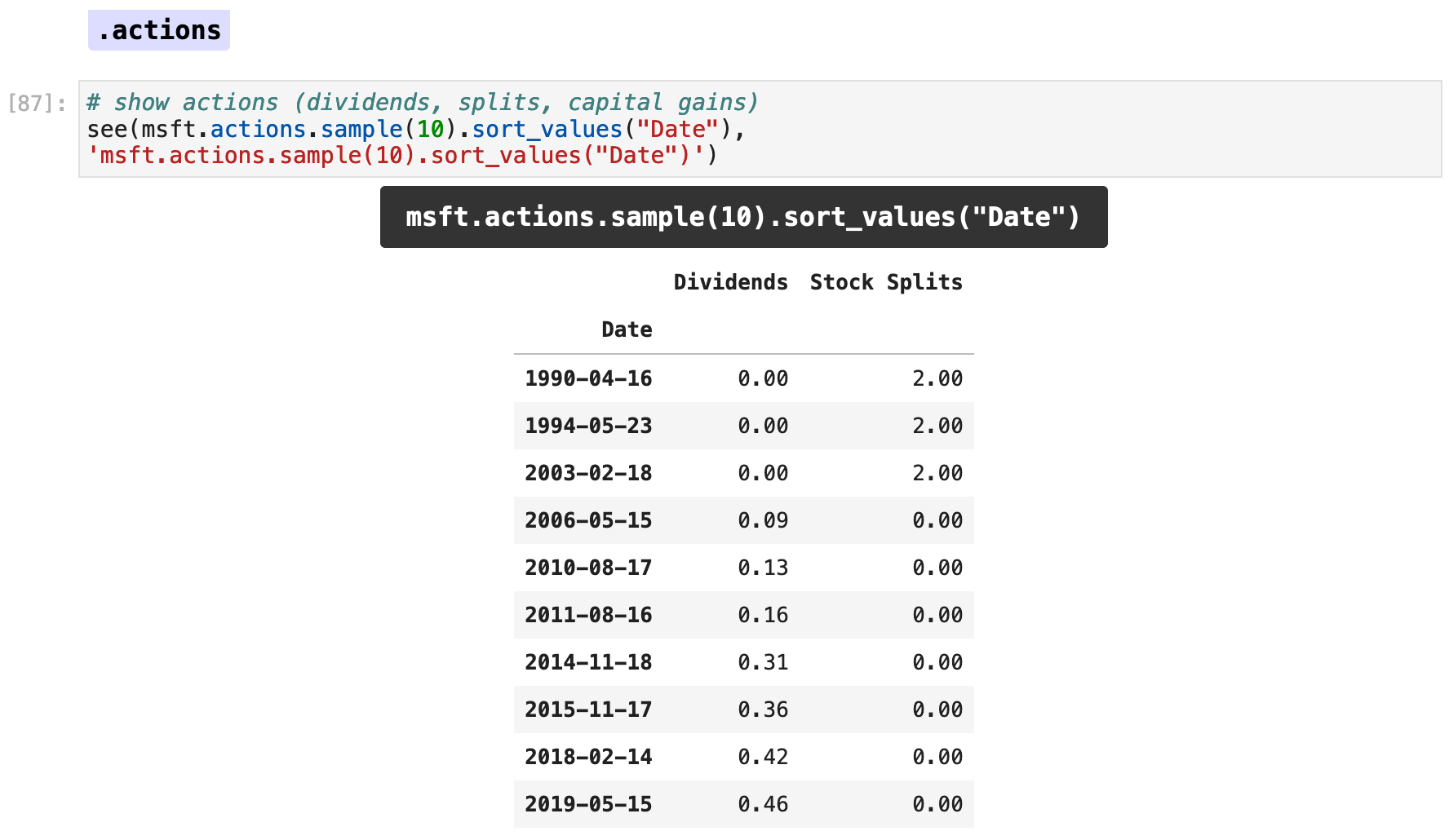Click the 2.00 stock split for 1994-05-23
Image resolution: width=1449 pixels, height=840 pixels.
[937, 426]
